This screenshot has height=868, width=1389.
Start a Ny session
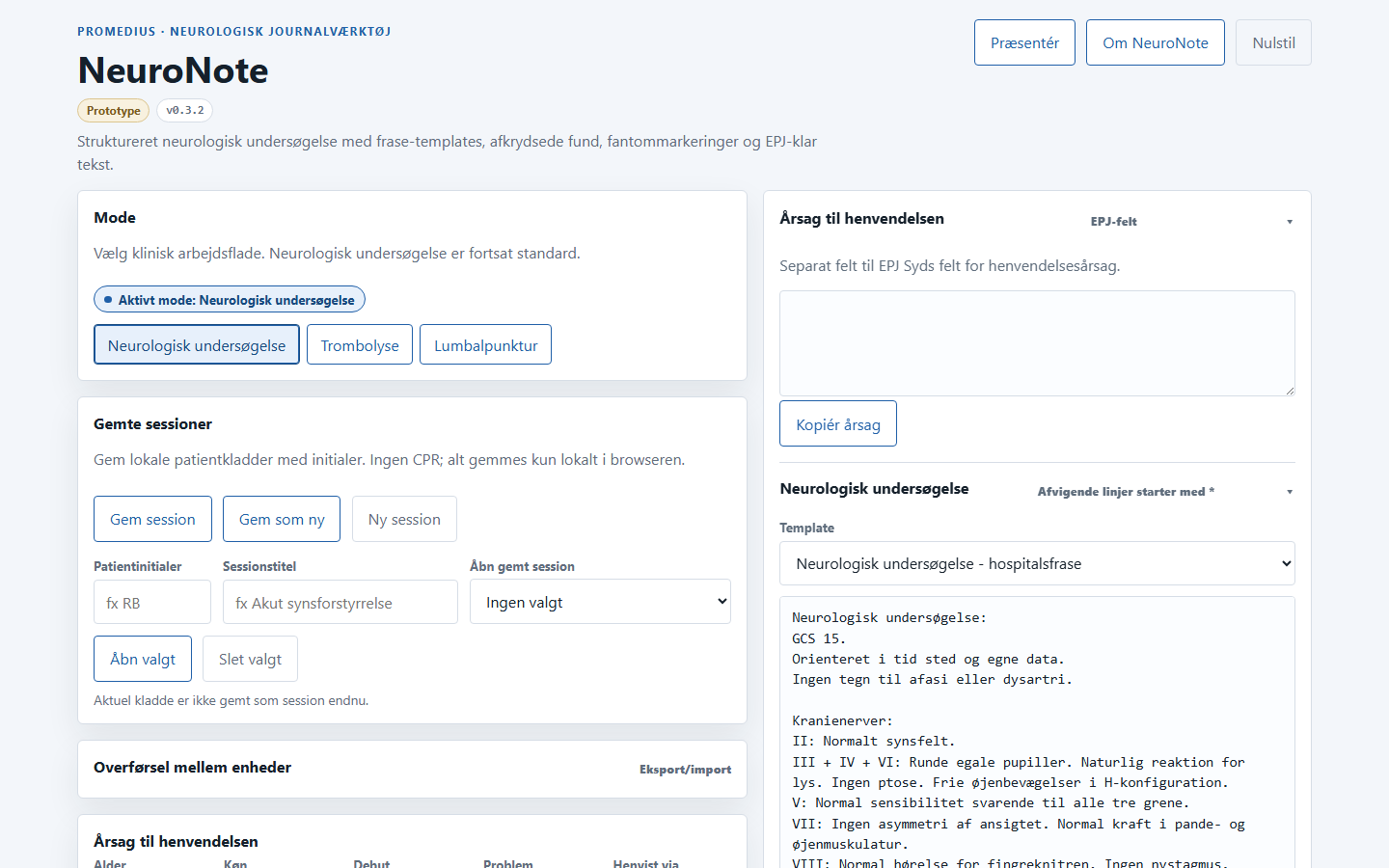click(404, 519)
